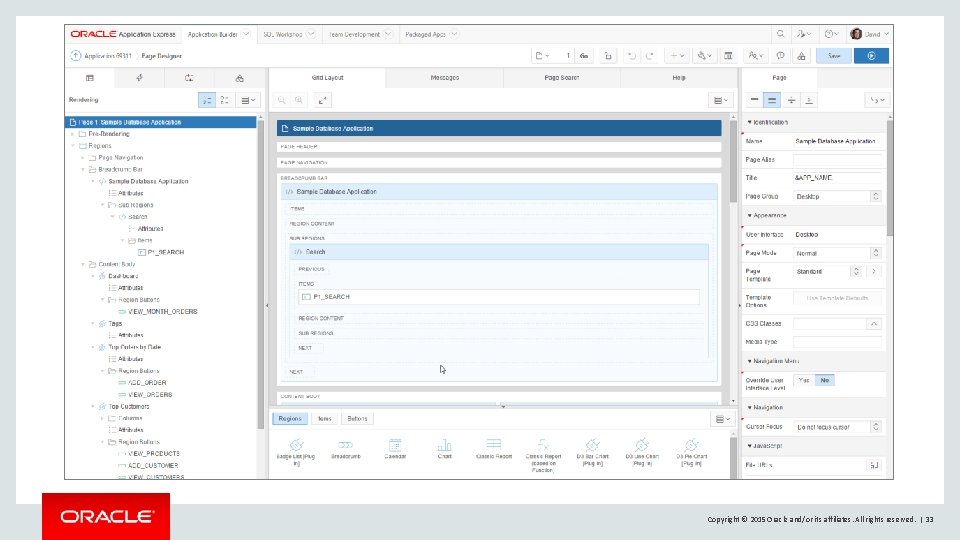Screen dimensions: 960x540
Task: Set Override User Interface Level to Yes
Action: pyautogui.click(x=804, y=380)
